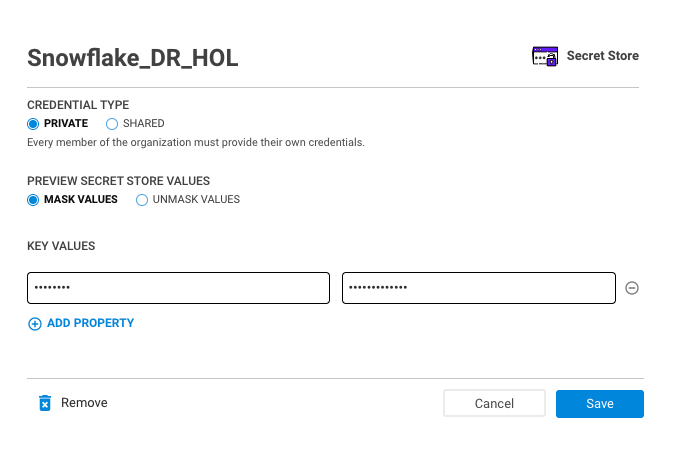
Task: Focus the masked key name input field
Action: pyautogui.click(x=178, y=288)
